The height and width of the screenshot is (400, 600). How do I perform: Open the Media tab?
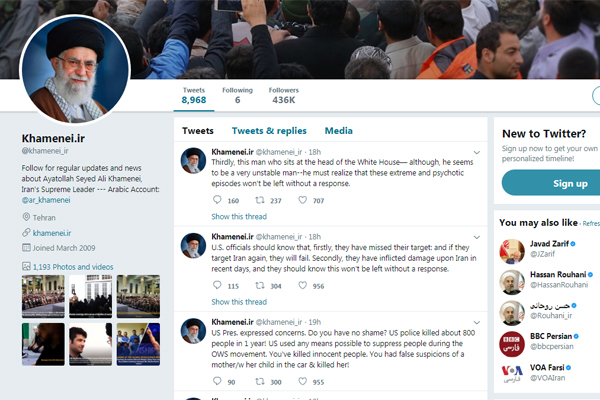pos(339,131)
